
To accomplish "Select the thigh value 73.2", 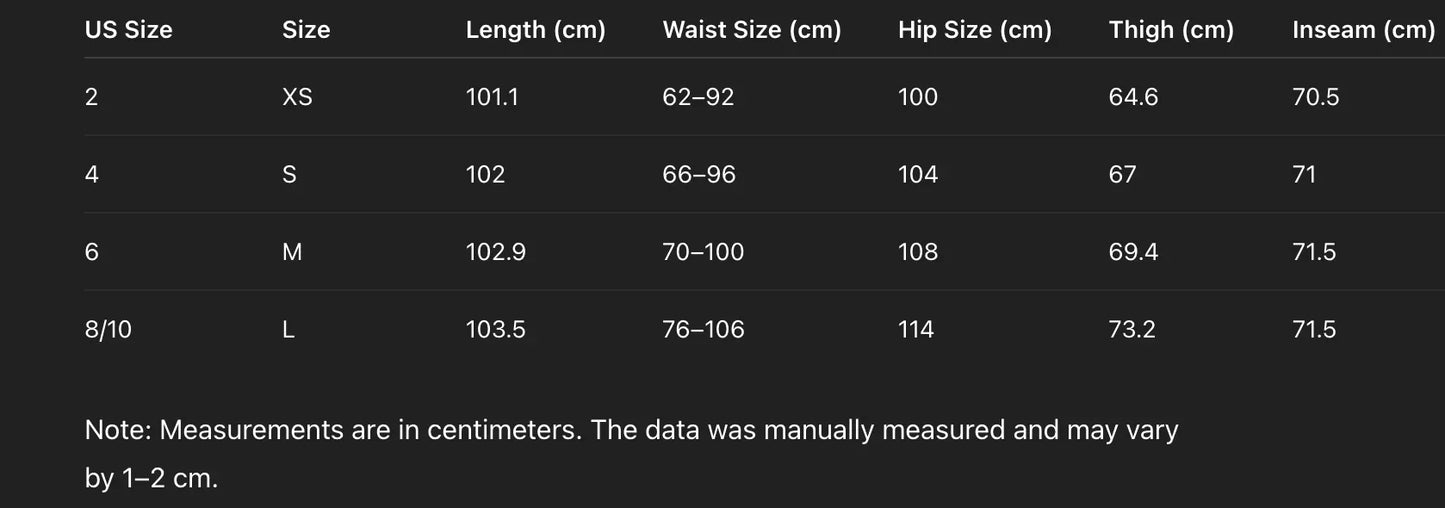I will click(x=1132, y=329).
